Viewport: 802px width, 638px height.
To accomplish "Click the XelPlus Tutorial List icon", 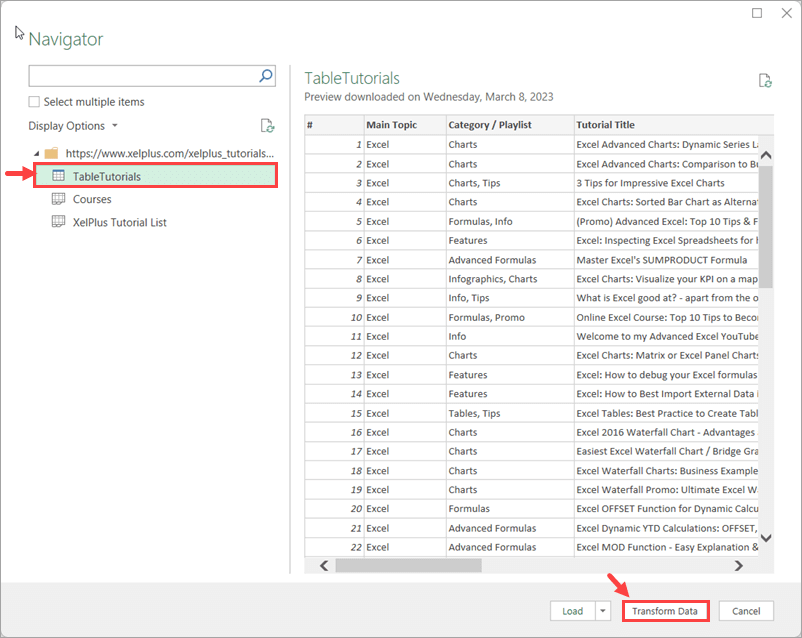I will tap(58, 222).
